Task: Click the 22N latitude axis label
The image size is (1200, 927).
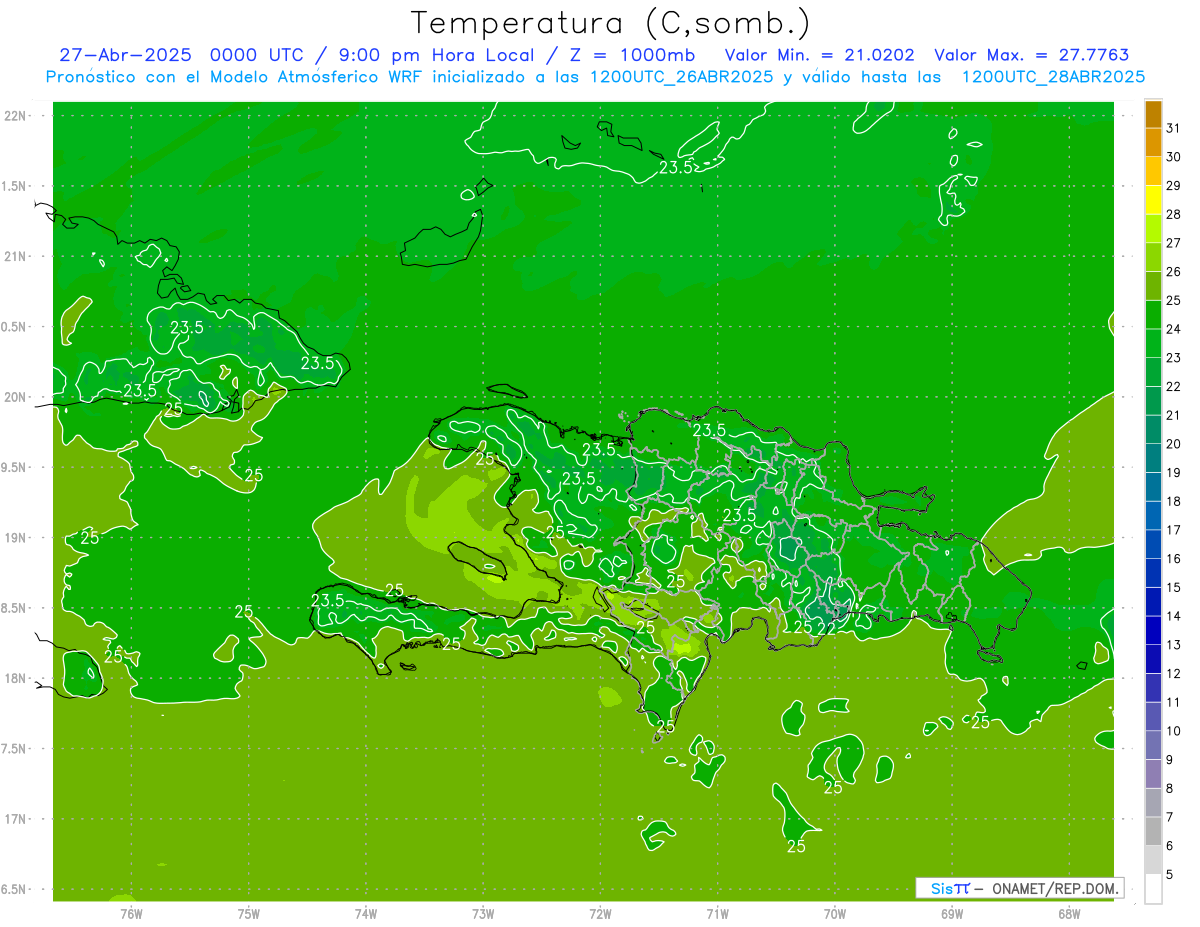Action: [14, 115]
